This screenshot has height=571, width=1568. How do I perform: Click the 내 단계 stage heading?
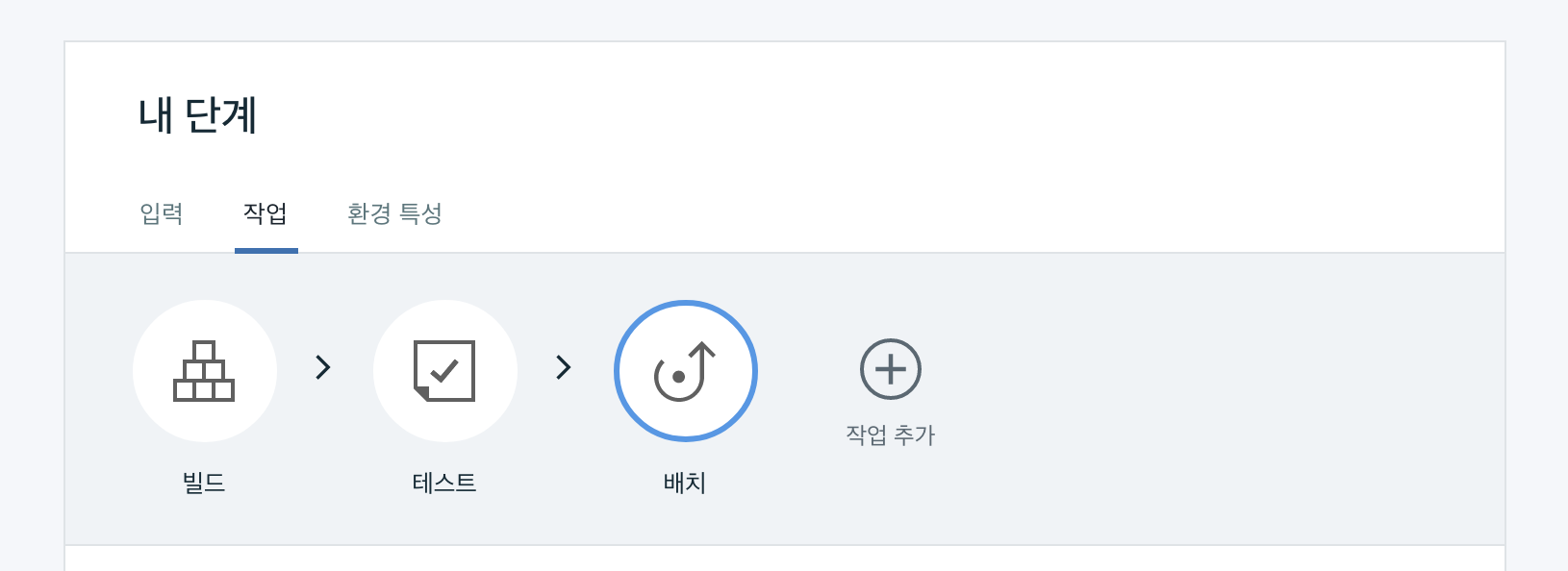(x=196, y=112)
